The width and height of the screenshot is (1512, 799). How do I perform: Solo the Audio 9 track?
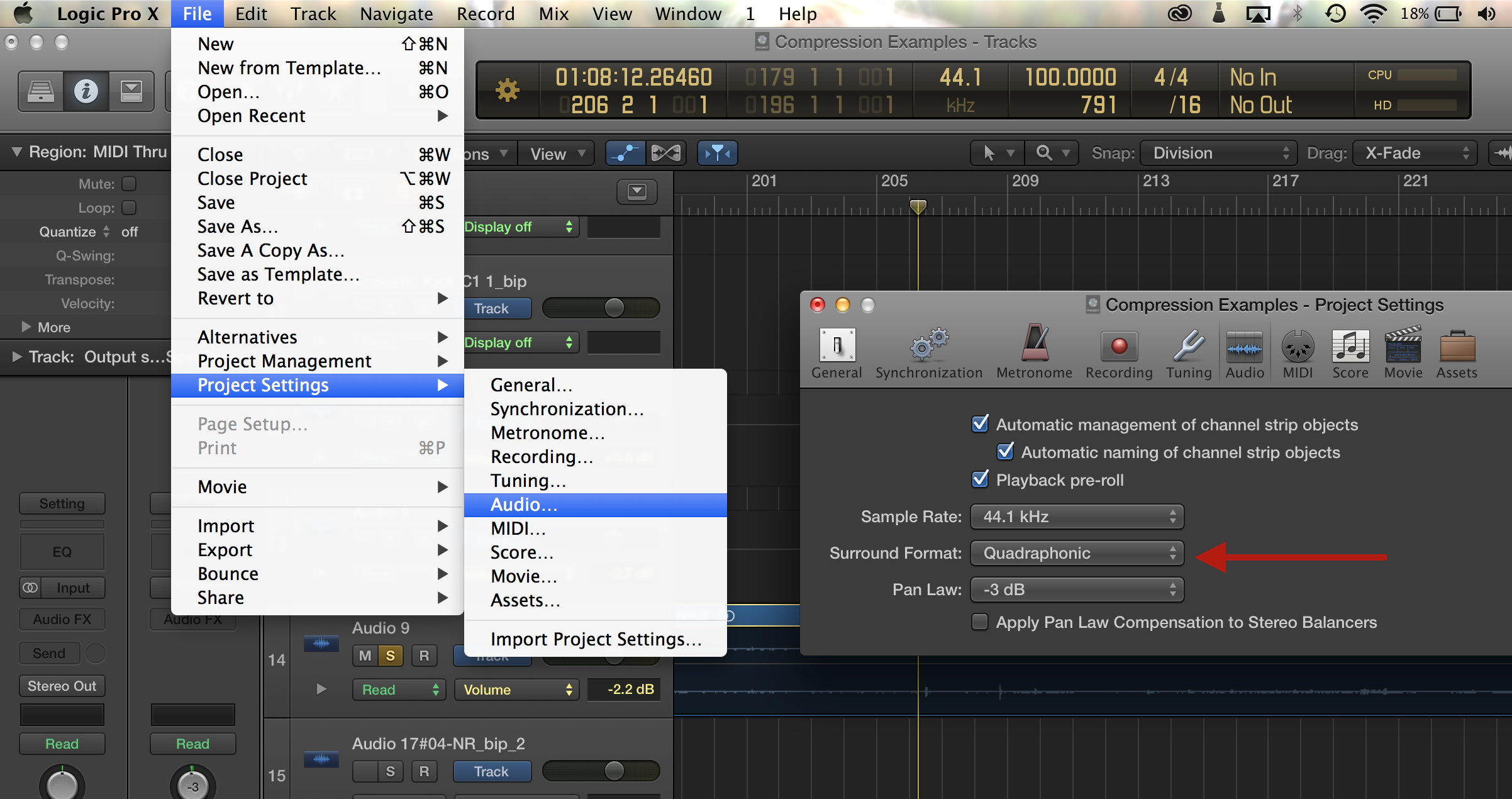pos(390,656)
